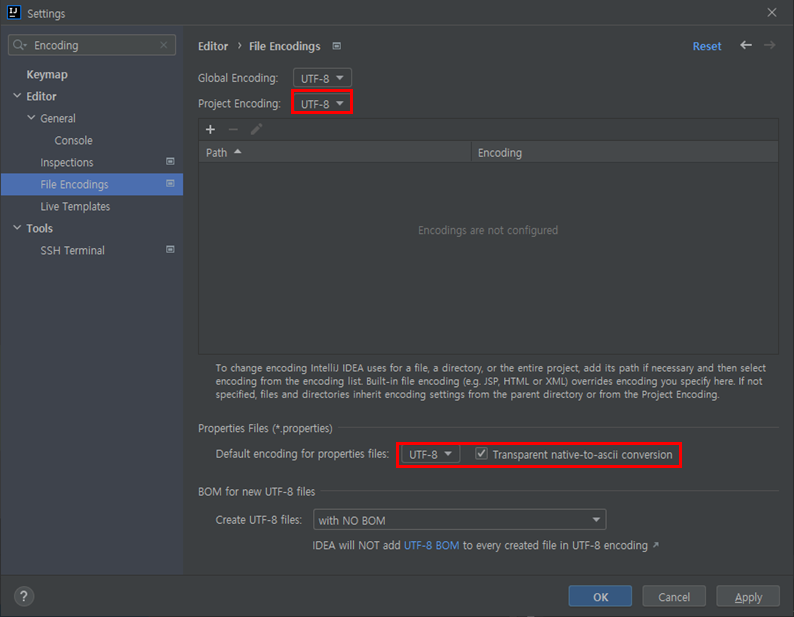Open the Project Encoding dropdown
The image size is (794, 617).
click(322, 103)
